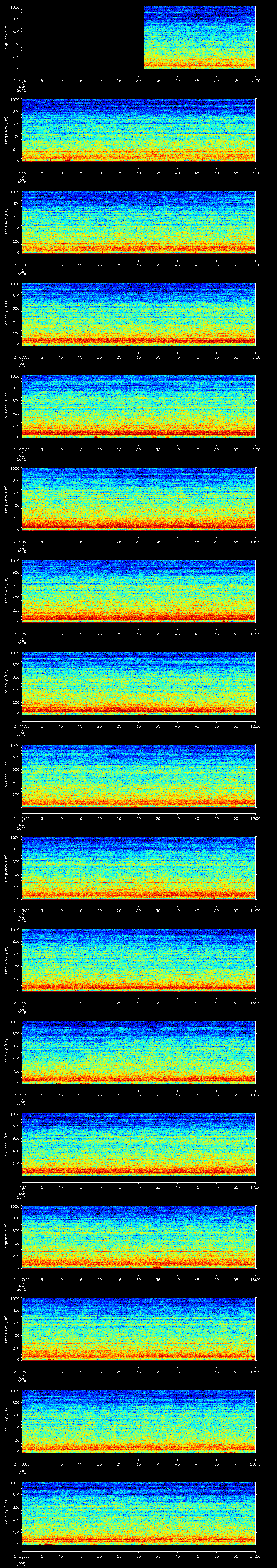277x1568 pixels.
Task: Select the 21:07:00 start time label
Action: (x=21, y=357)
